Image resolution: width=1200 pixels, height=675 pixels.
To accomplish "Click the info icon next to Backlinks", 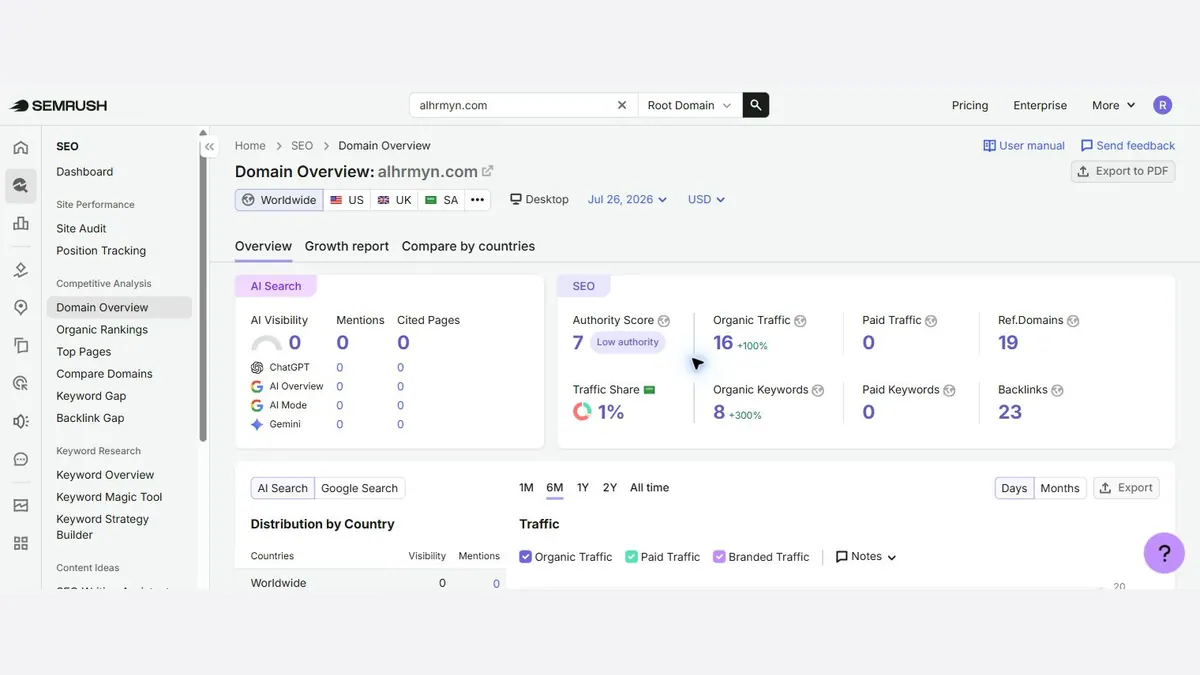I will tap(1057, 390).
